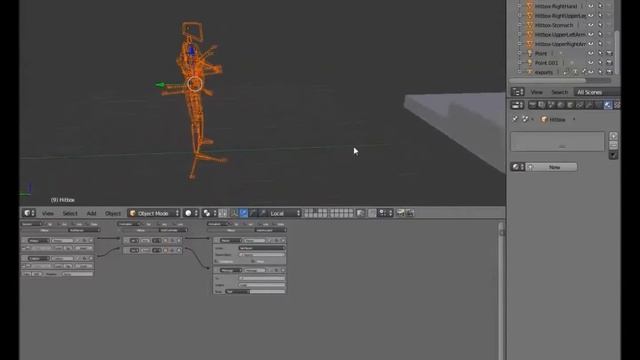The height and width of the screenshot is (360, 640).
Task: Toggle the pin icon in properties breadcrumb
Action: [x=515, y=119]
